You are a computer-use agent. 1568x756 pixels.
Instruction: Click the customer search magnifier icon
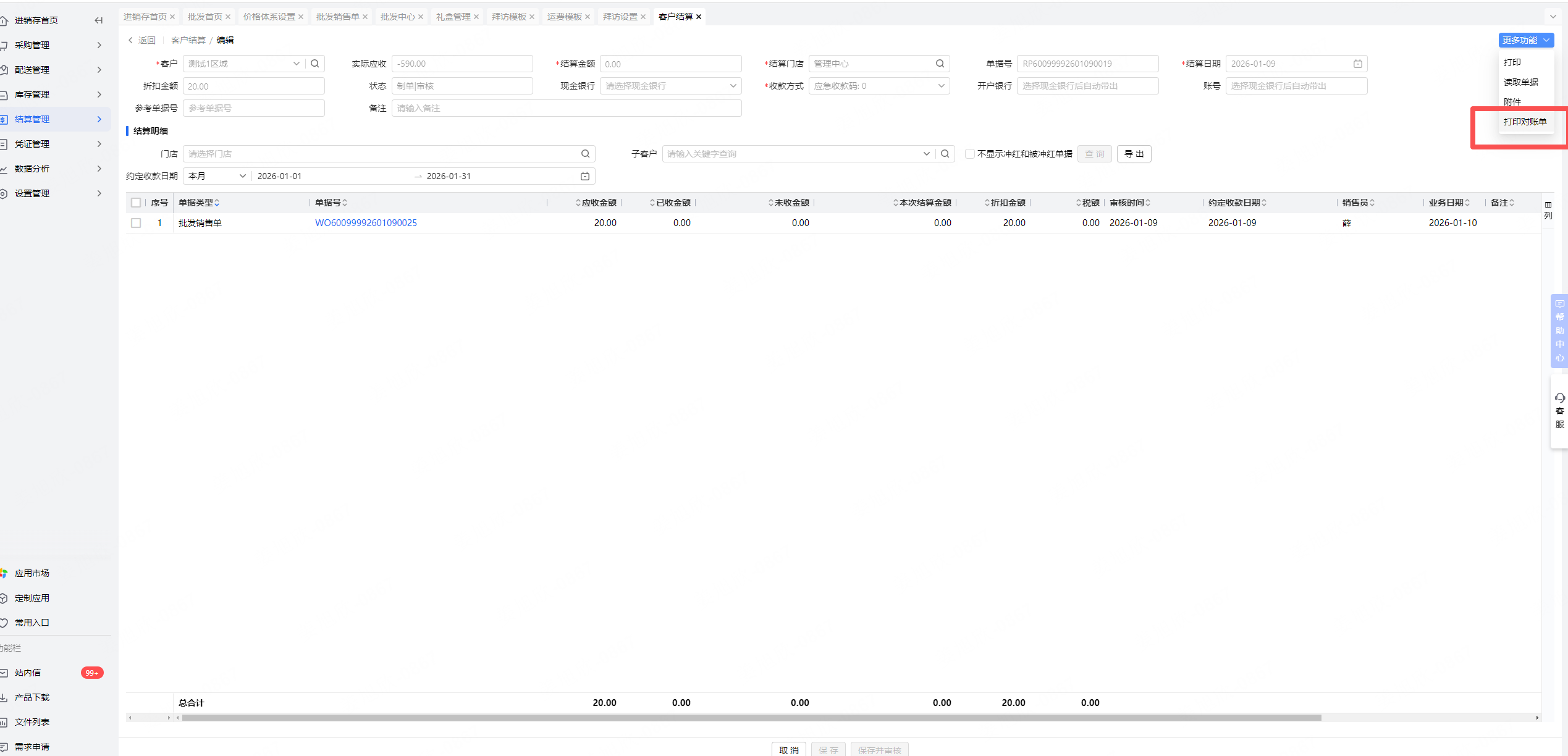[x=315, y=64]
